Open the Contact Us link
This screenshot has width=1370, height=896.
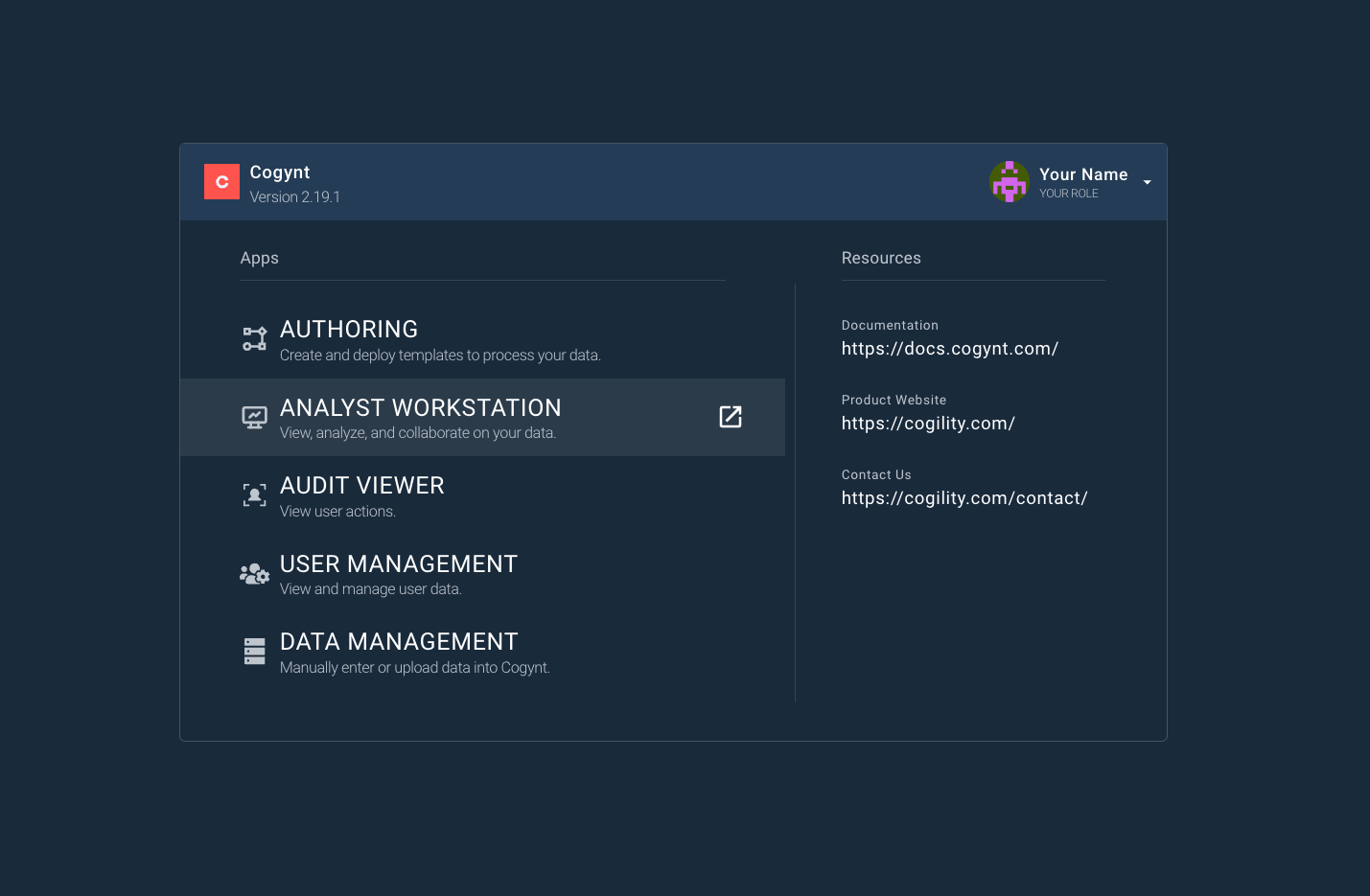coord(964,497)
